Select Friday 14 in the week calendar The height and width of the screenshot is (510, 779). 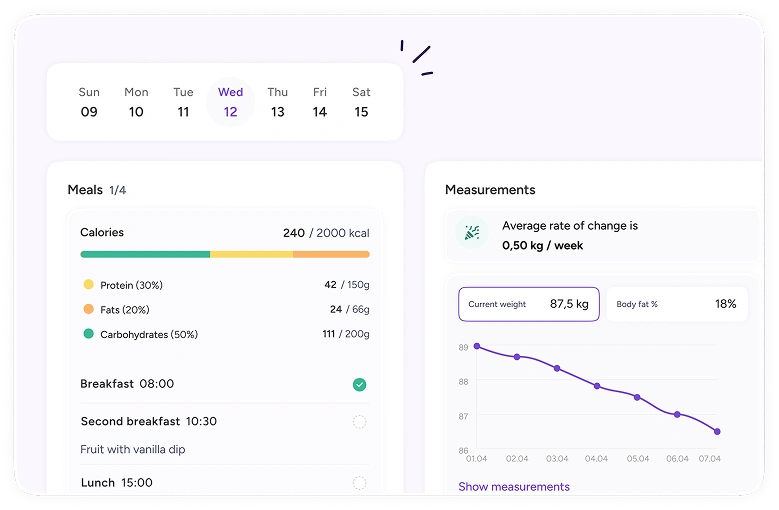tap(320, 102)
